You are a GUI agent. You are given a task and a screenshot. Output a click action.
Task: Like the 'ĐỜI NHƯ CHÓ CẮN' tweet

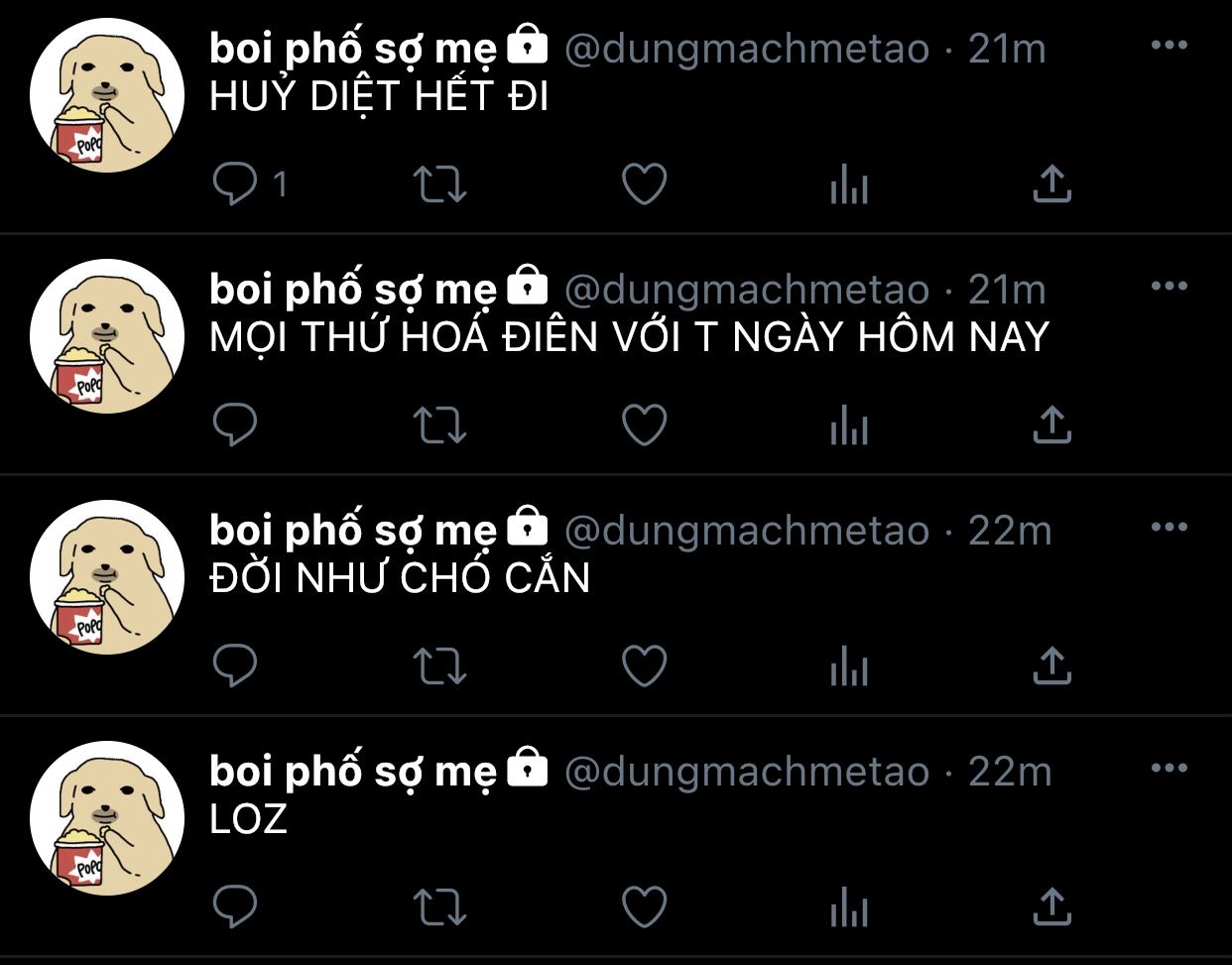645,666
